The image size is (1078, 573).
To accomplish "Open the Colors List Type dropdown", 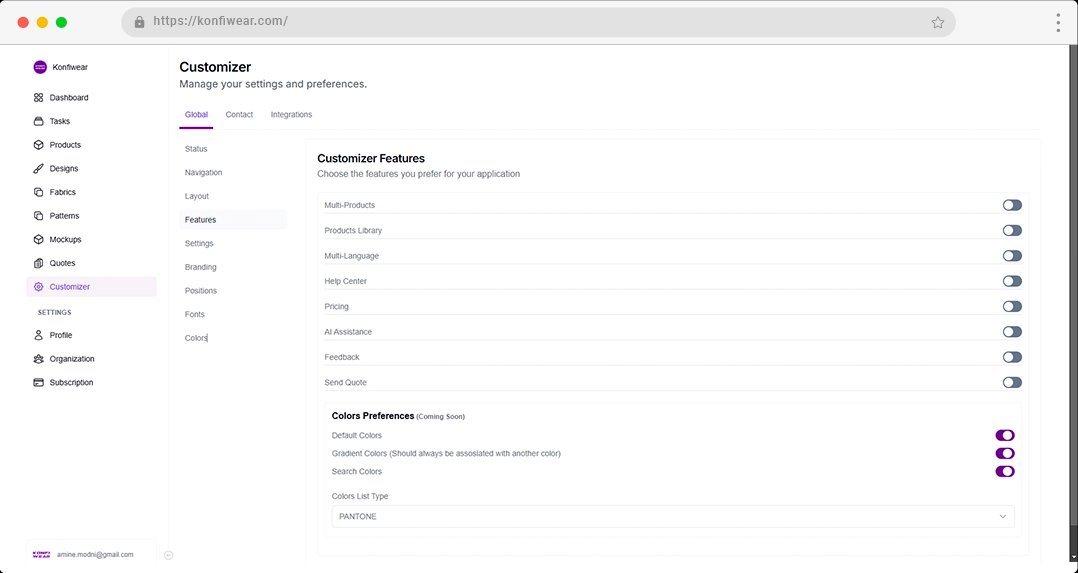I will 672,516.
